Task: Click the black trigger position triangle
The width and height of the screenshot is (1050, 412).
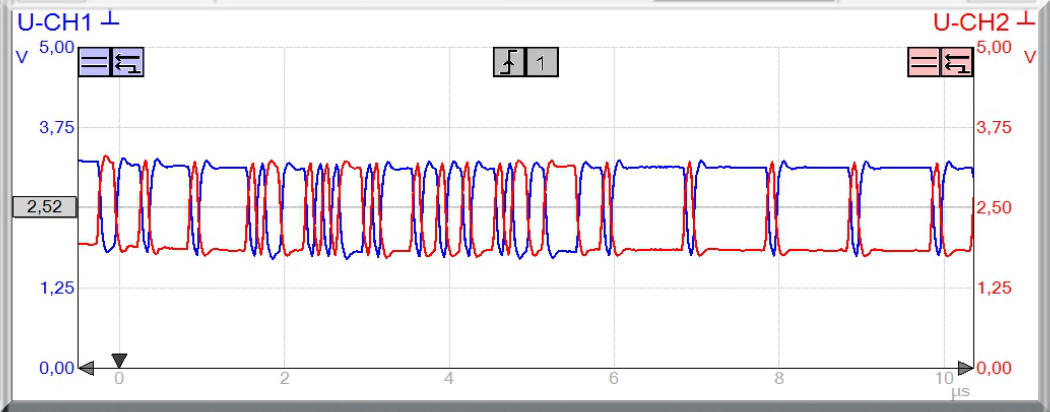Action: click(x=119, y=360)
